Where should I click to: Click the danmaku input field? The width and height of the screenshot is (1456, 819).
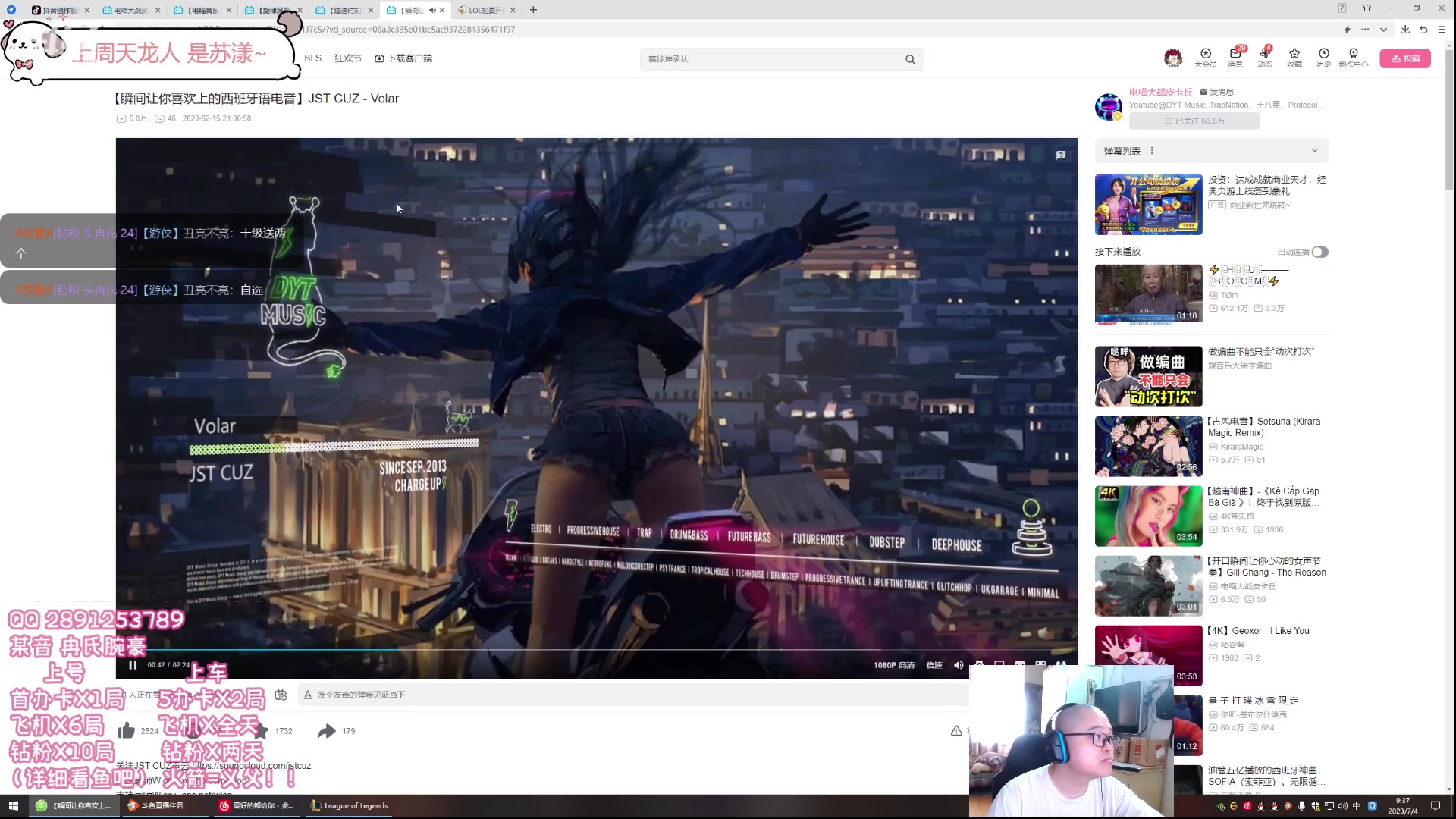click(x=633, y=695)
